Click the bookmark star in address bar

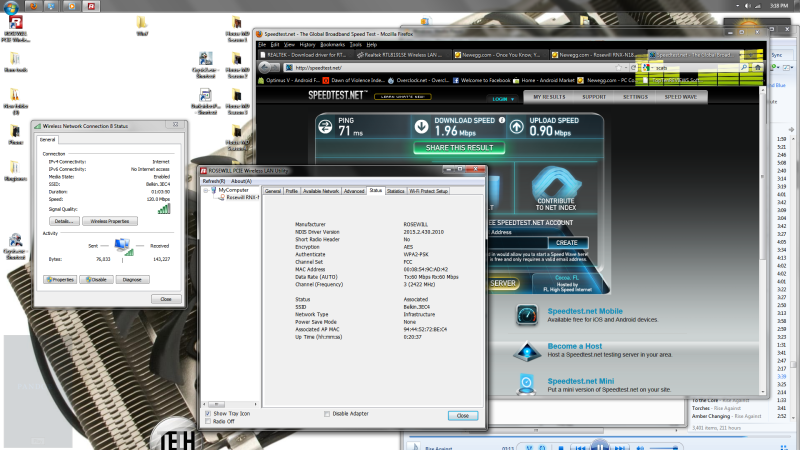coord(618,67)
